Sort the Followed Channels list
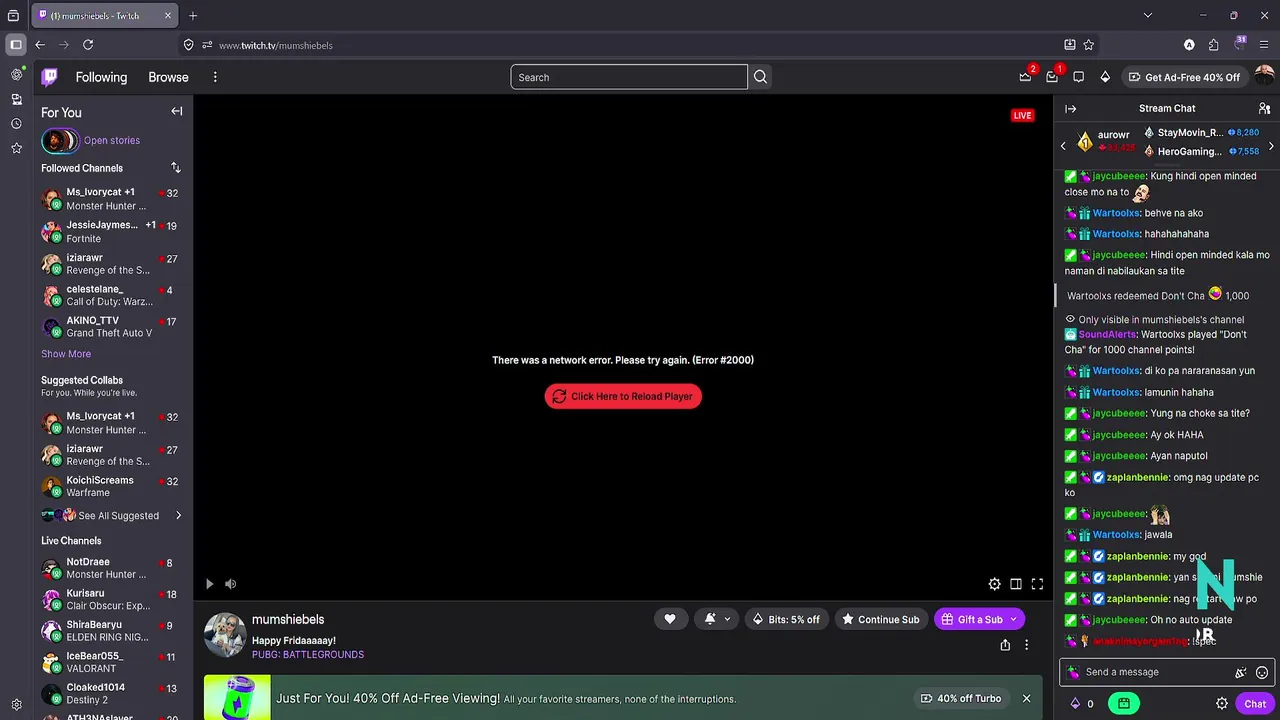Viewport: 1280px width, 720px height. 176,168
